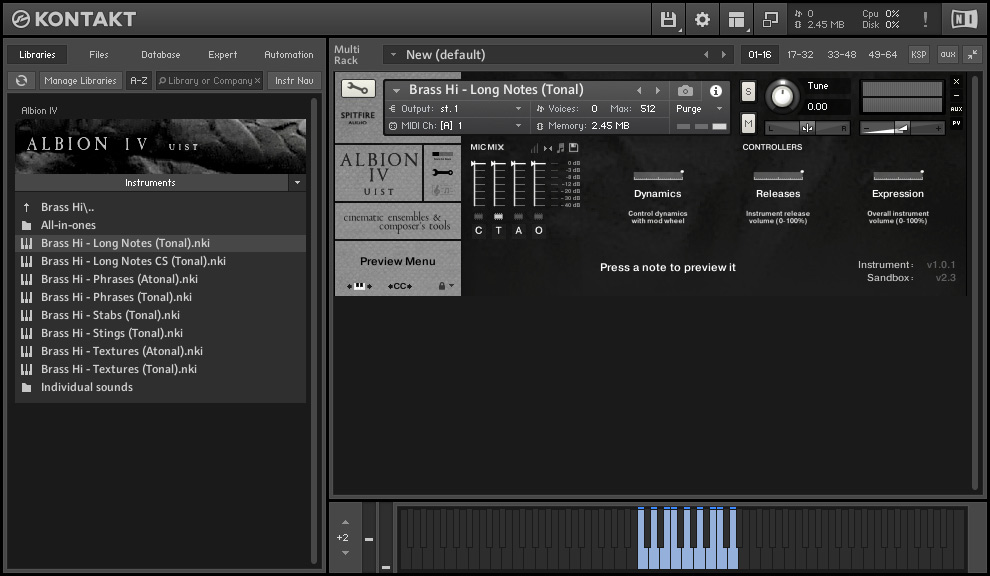
Task: Click the refresh libraries icon
Action: tap(22, 81)
